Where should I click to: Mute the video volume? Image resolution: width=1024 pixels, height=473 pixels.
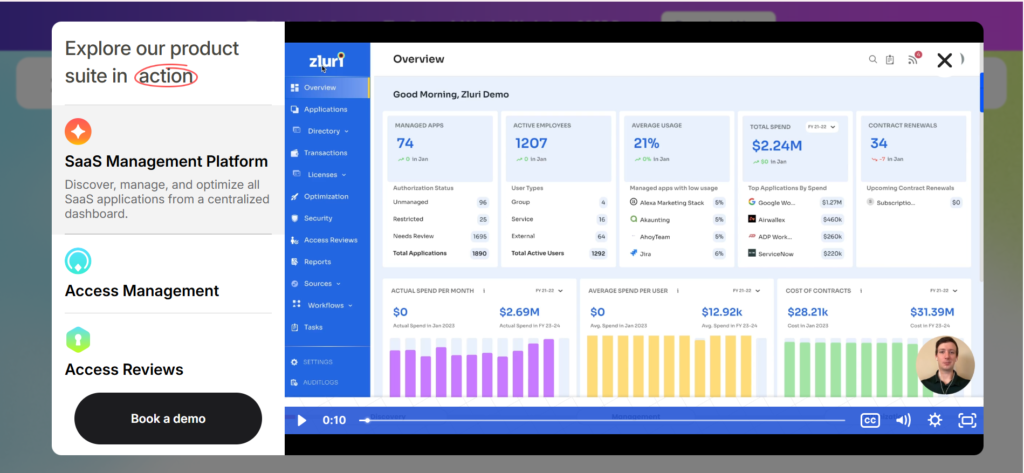[x=903, y=421]
